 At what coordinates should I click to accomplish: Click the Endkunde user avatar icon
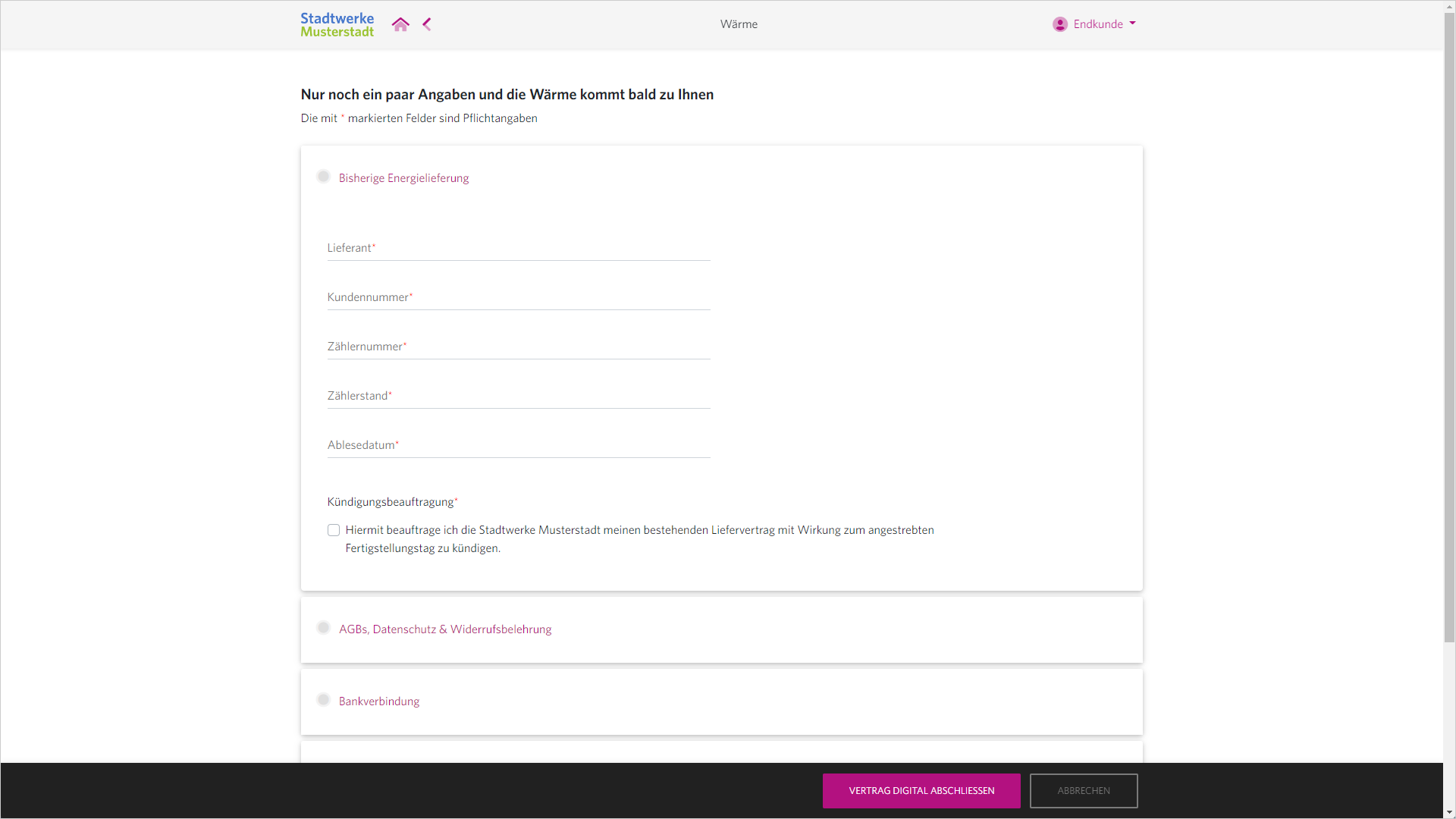tap(1059, 24)
